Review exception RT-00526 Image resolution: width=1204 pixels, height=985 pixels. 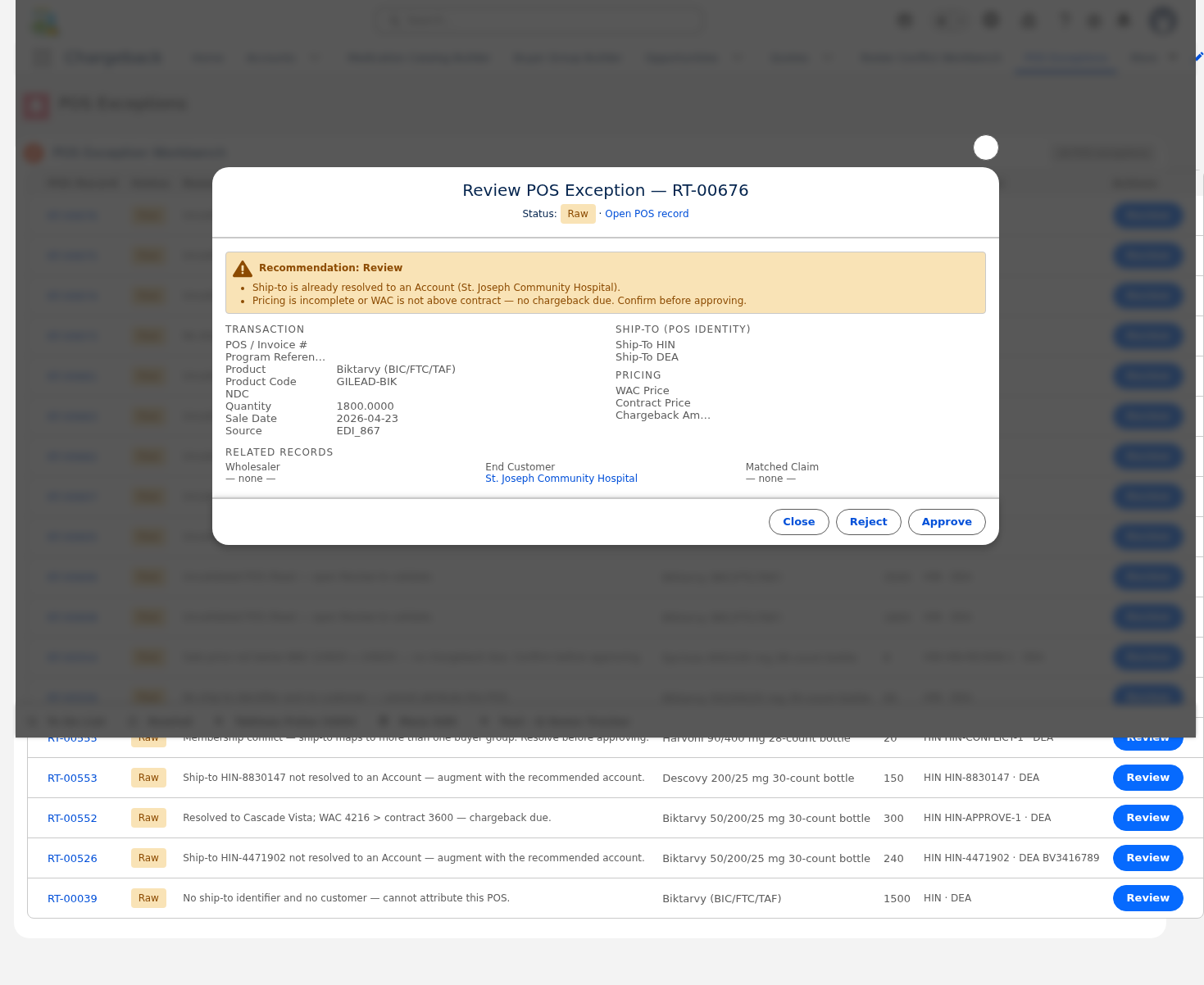(1147, 858)
